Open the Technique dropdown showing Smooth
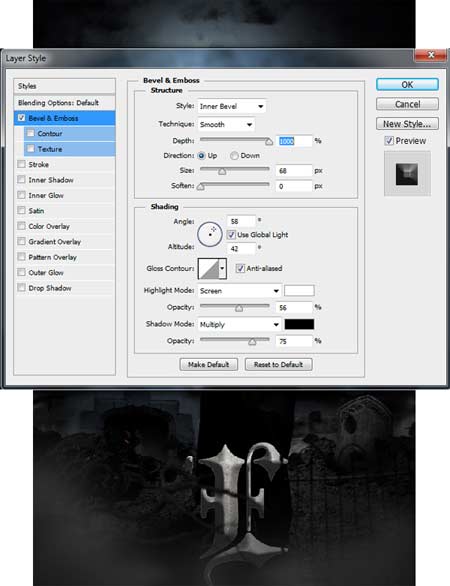 [226, 124]
